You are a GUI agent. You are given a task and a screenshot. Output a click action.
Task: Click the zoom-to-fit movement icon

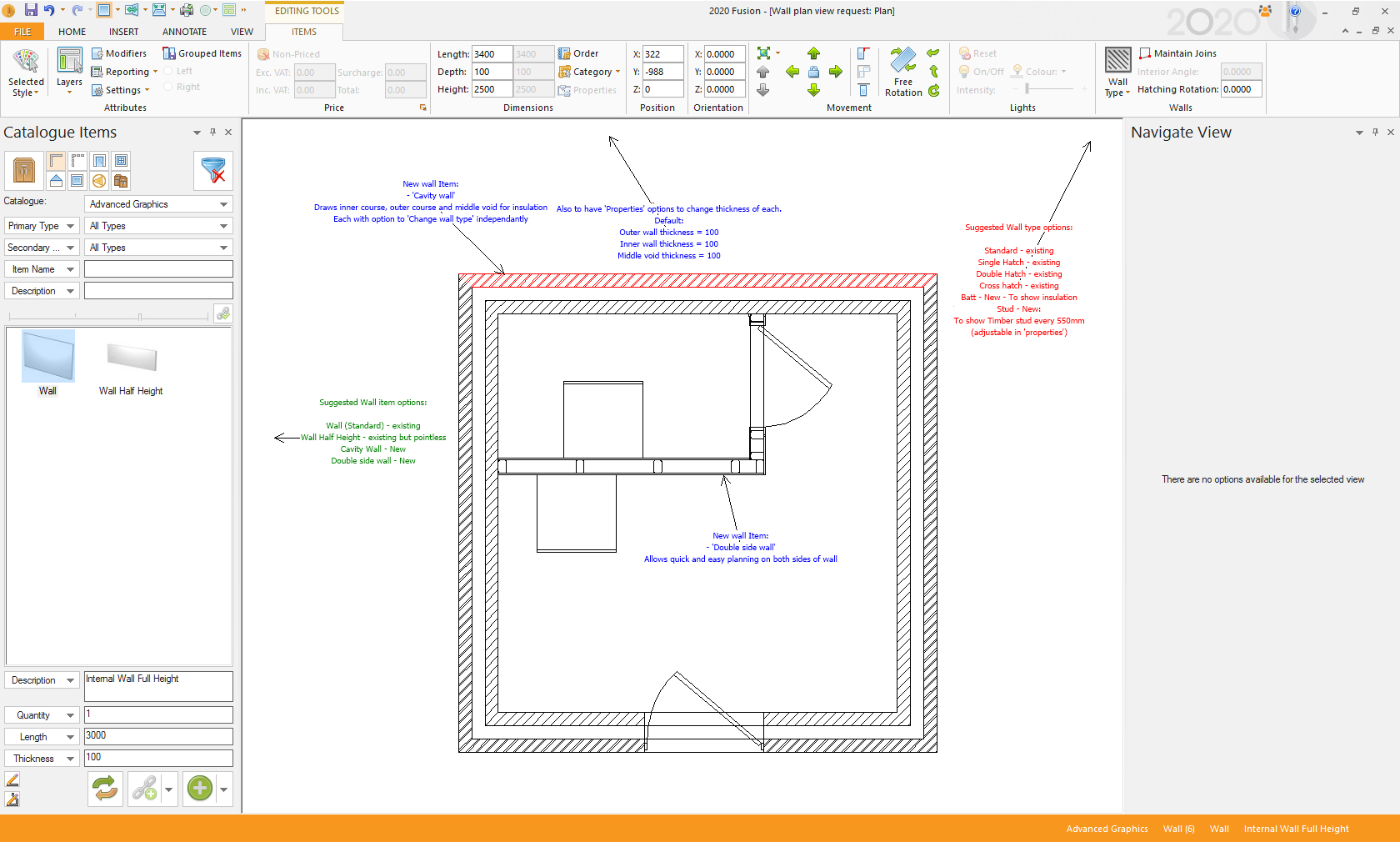click(763, 53)
